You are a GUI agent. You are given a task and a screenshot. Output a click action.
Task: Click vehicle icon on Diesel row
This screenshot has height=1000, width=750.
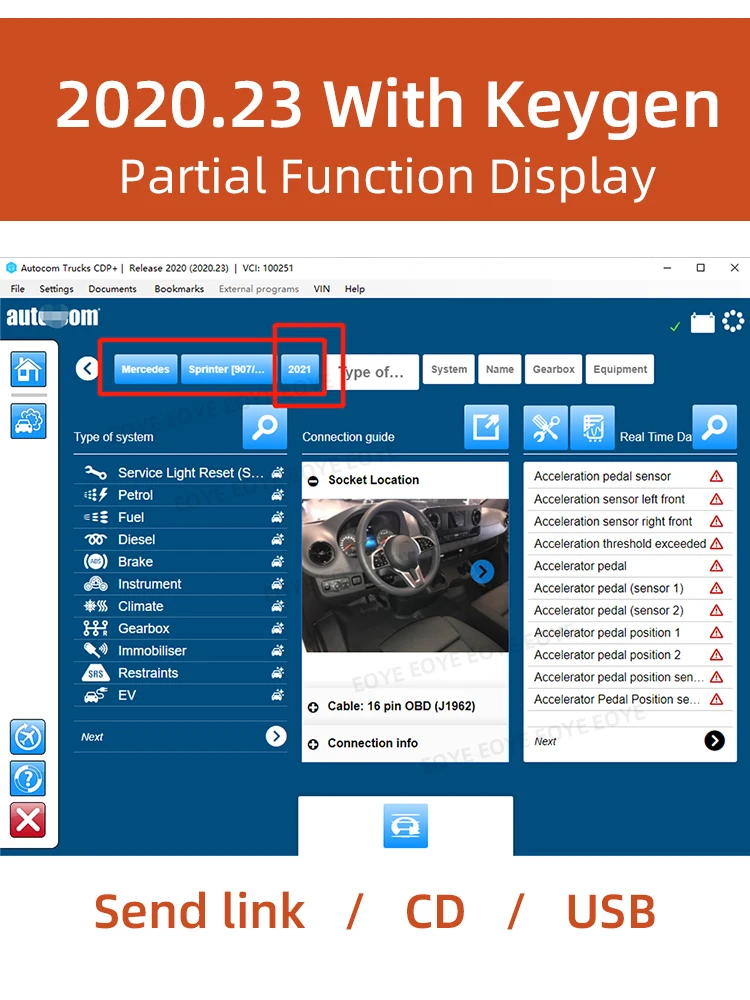point(277,540)
